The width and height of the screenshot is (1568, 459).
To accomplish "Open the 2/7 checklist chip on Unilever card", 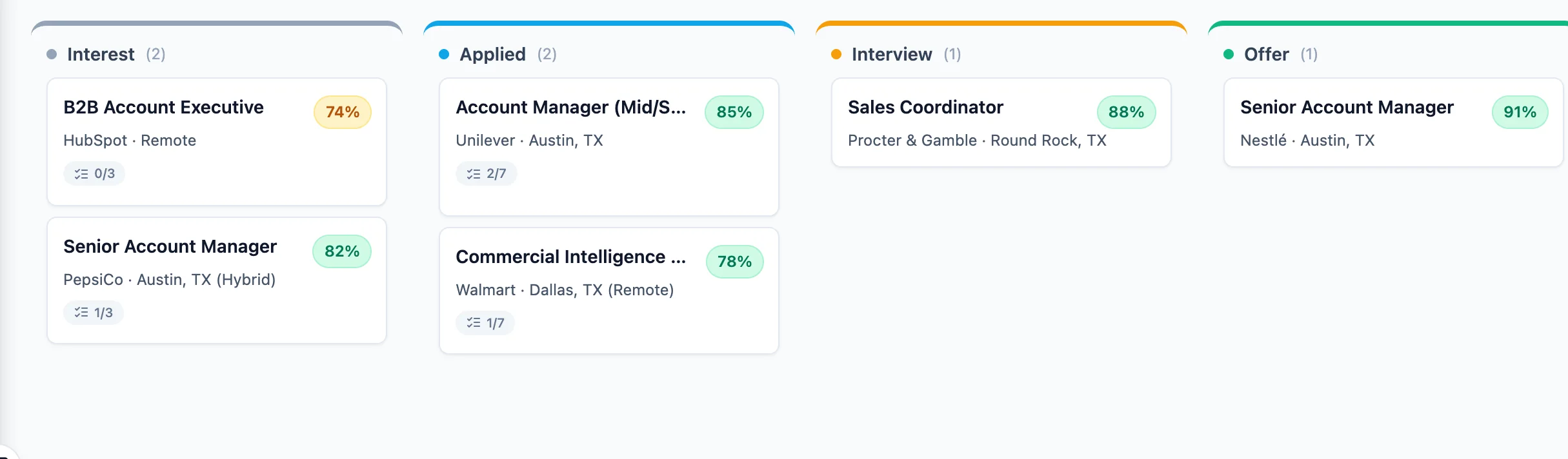I will pyautogui.click(x=487, y=173).
